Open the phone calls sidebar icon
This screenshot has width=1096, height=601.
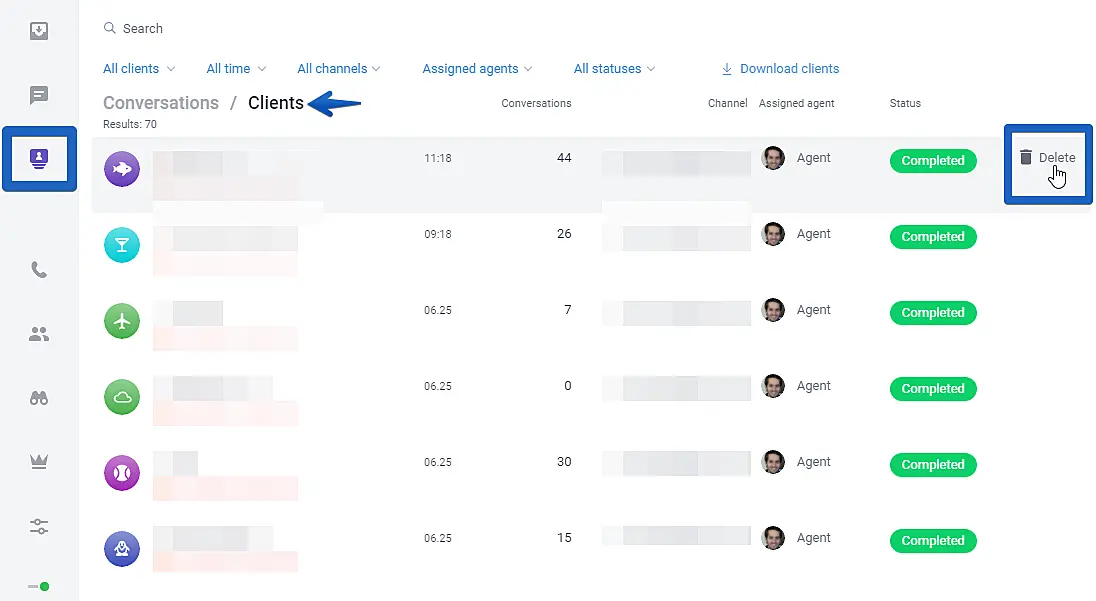[39, 270]
